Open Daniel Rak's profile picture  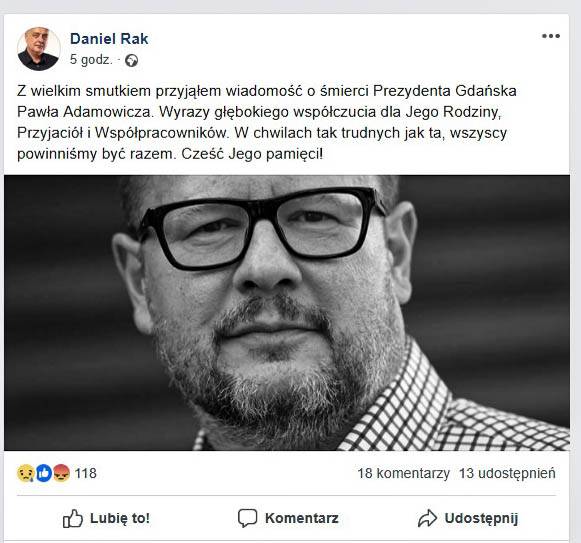[x=39, y=49]
